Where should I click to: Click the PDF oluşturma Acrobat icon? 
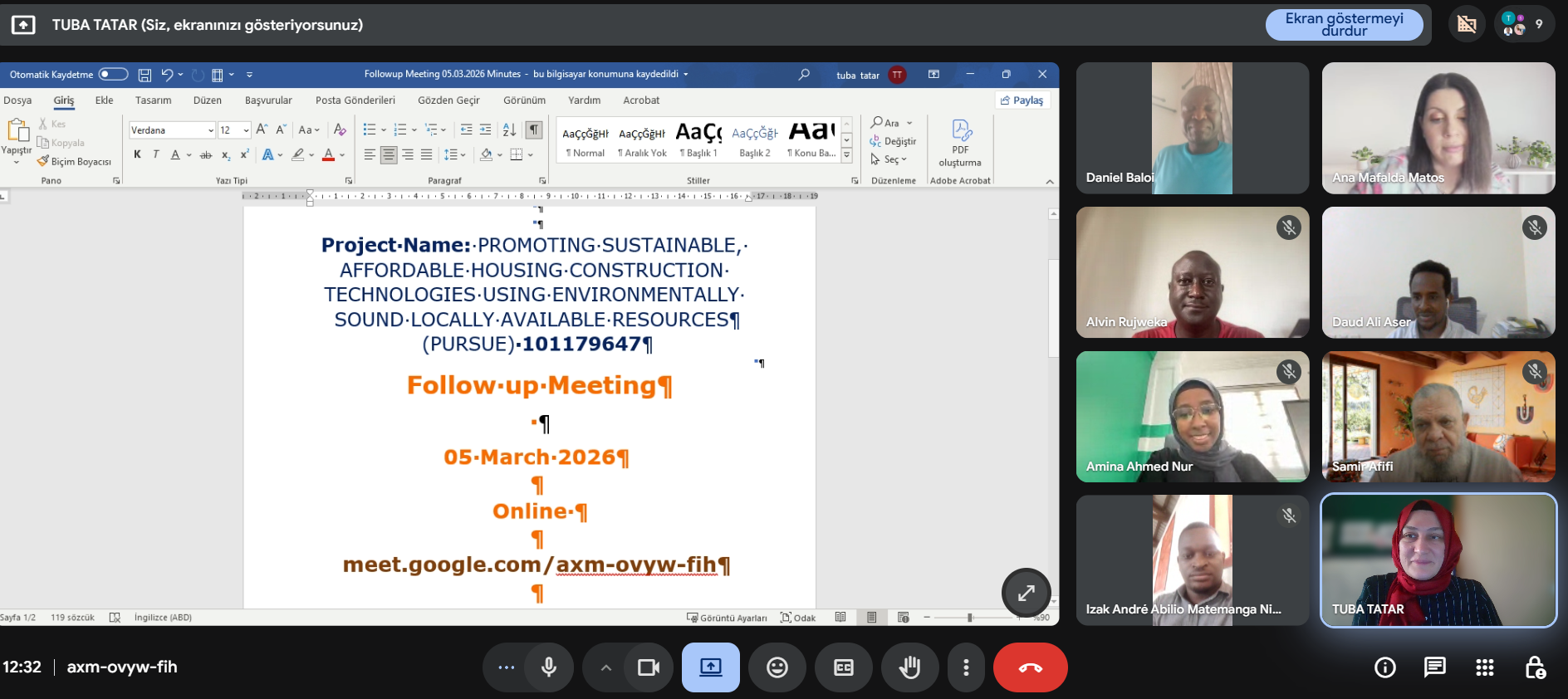tap(961, 143)
